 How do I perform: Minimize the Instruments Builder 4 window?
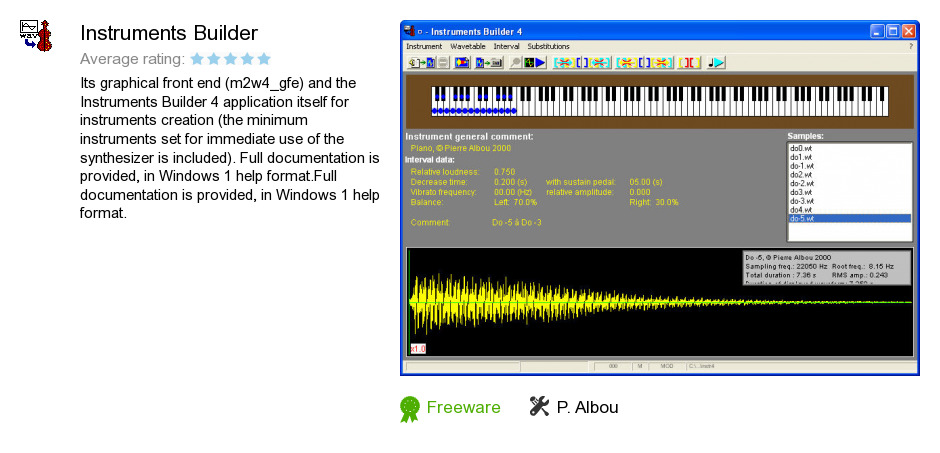tap(878, 31)
